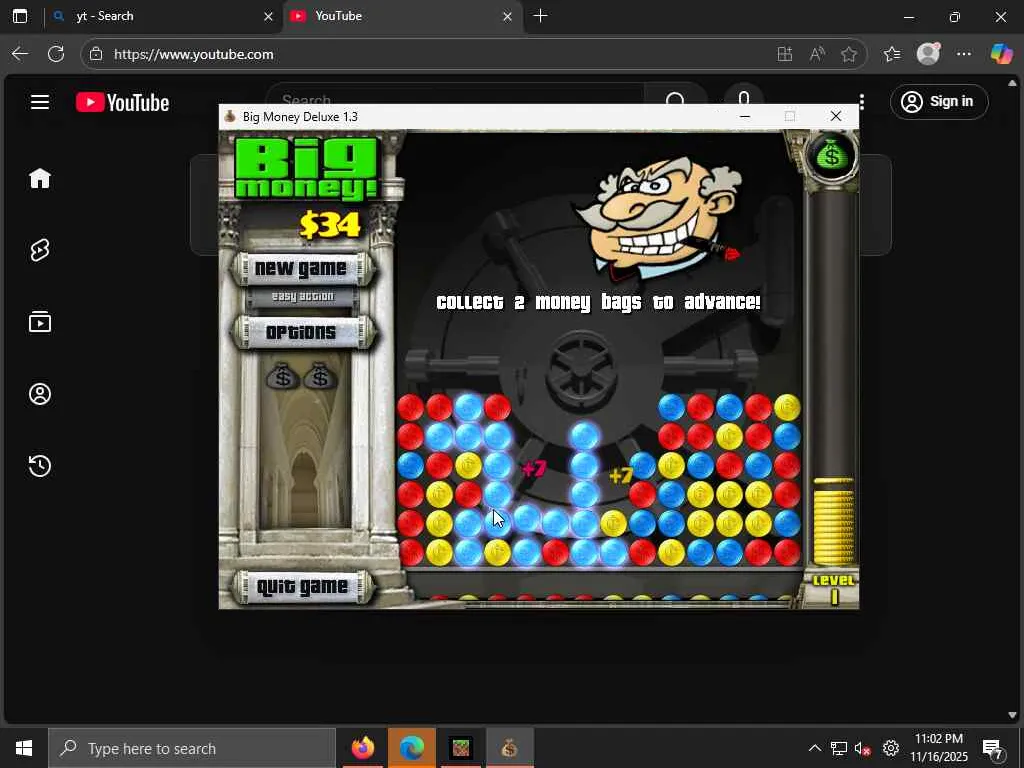View site information lock icon
Screen dimensions: 1024x768
click(x=96, y=54)
